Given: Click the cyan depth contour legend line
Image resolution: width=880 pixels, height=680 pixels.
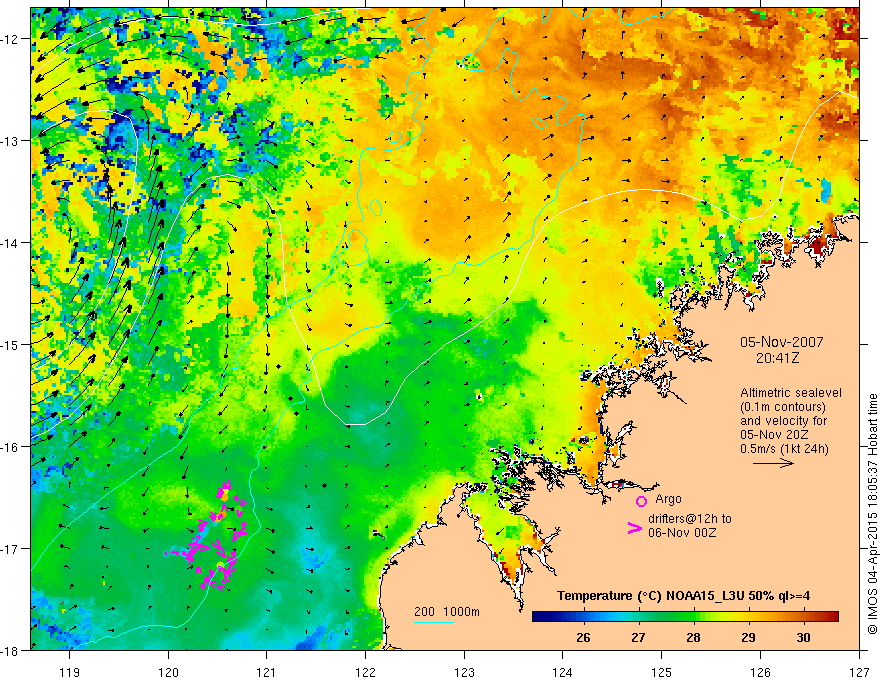Looking at the screenshot, I should tap(434, 622).
